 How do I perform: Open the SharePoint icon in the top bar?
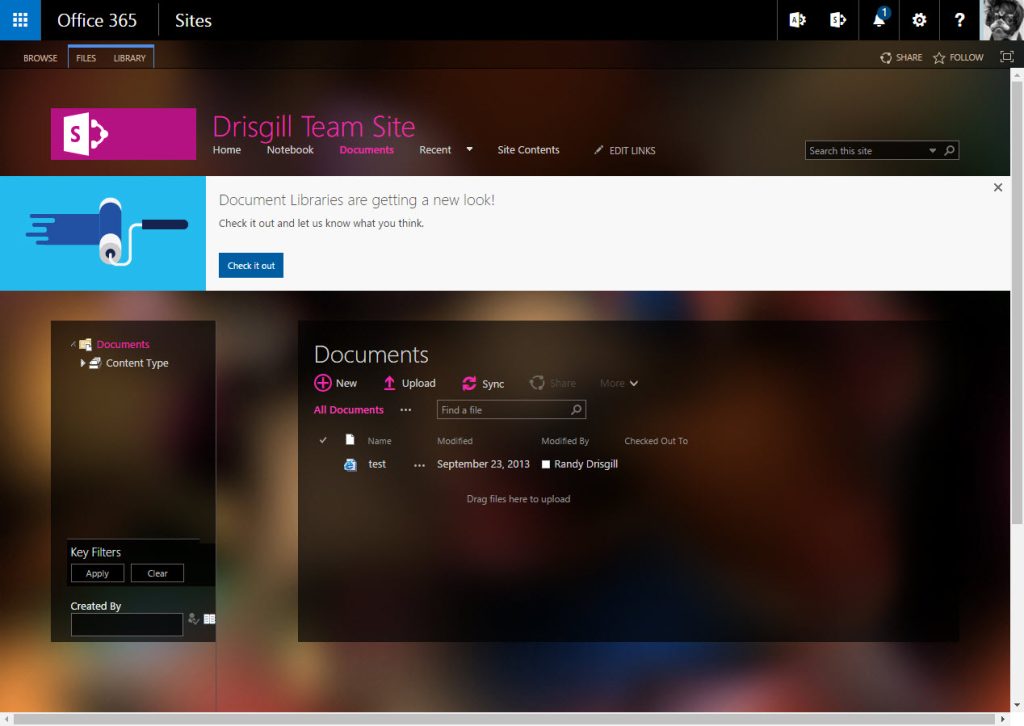838,20
